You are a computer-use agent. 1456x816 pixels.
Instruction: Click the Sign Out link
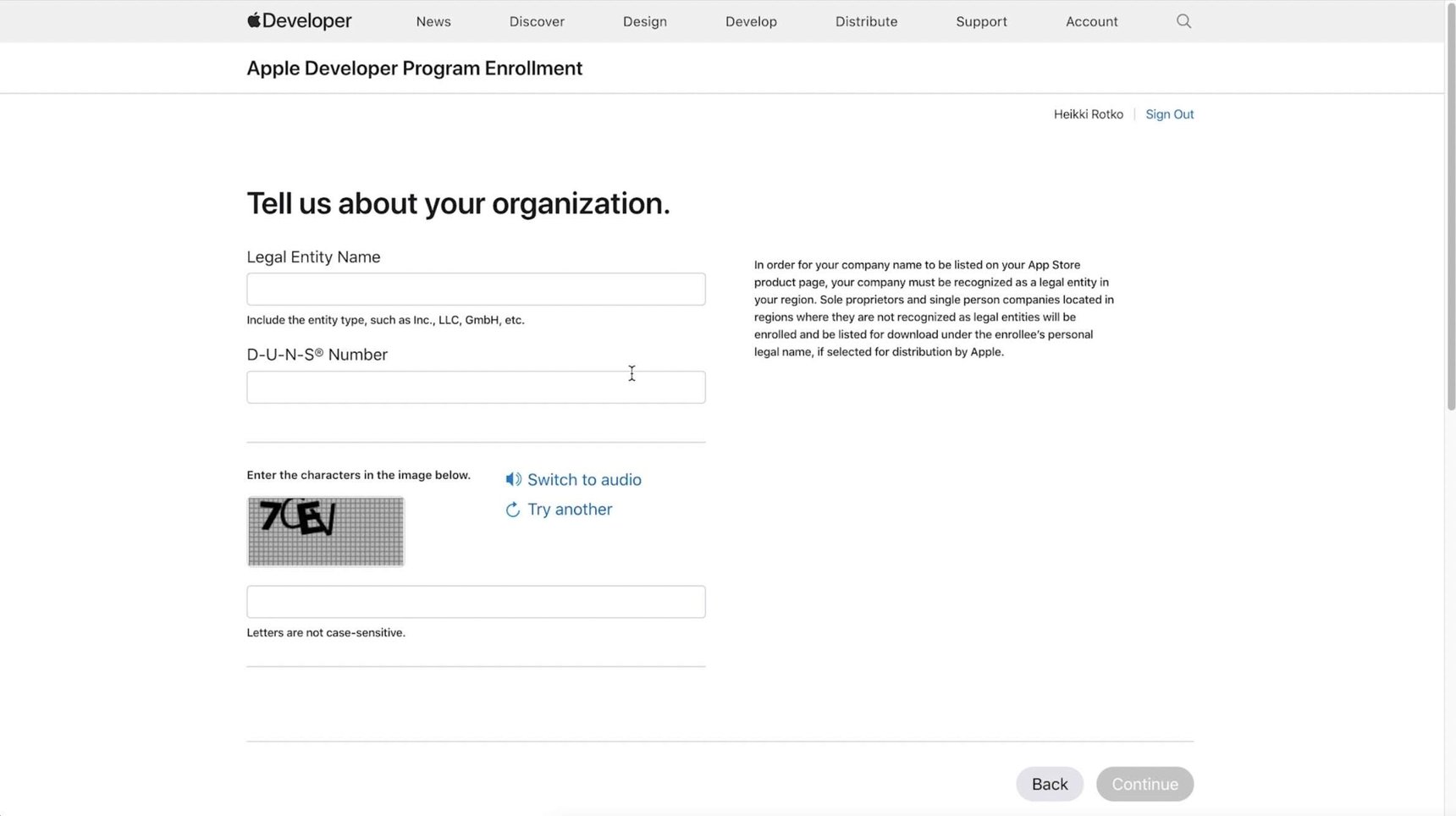coord(1169,113)
